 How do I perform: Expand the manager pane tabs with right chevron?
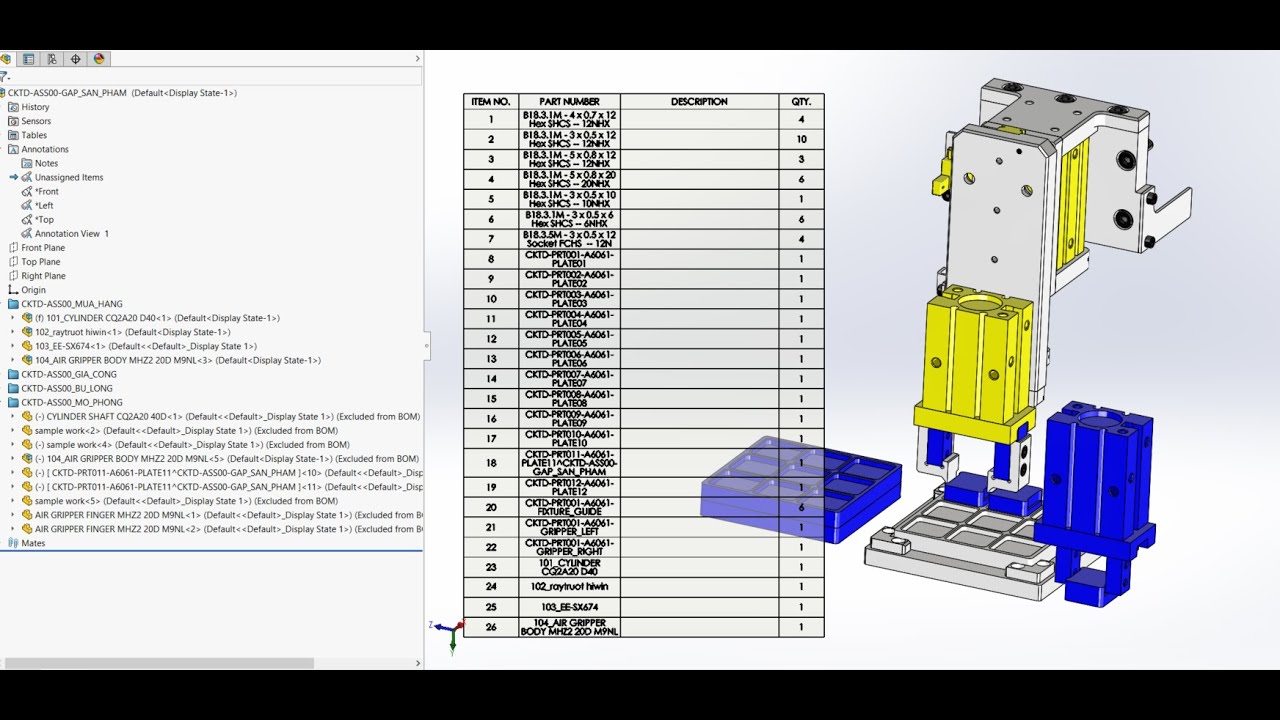(417, 59)
